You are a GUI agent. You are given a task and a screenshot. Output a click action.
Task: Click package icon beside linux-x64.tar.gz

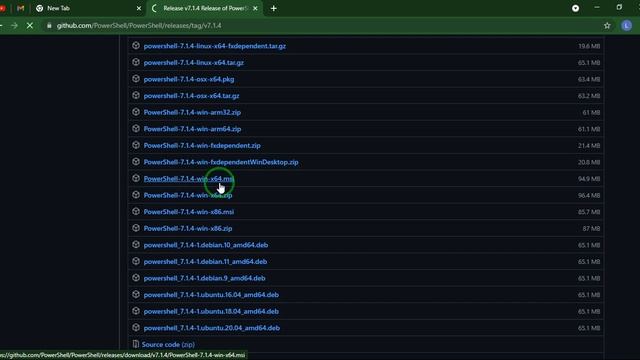pos(136,62)
